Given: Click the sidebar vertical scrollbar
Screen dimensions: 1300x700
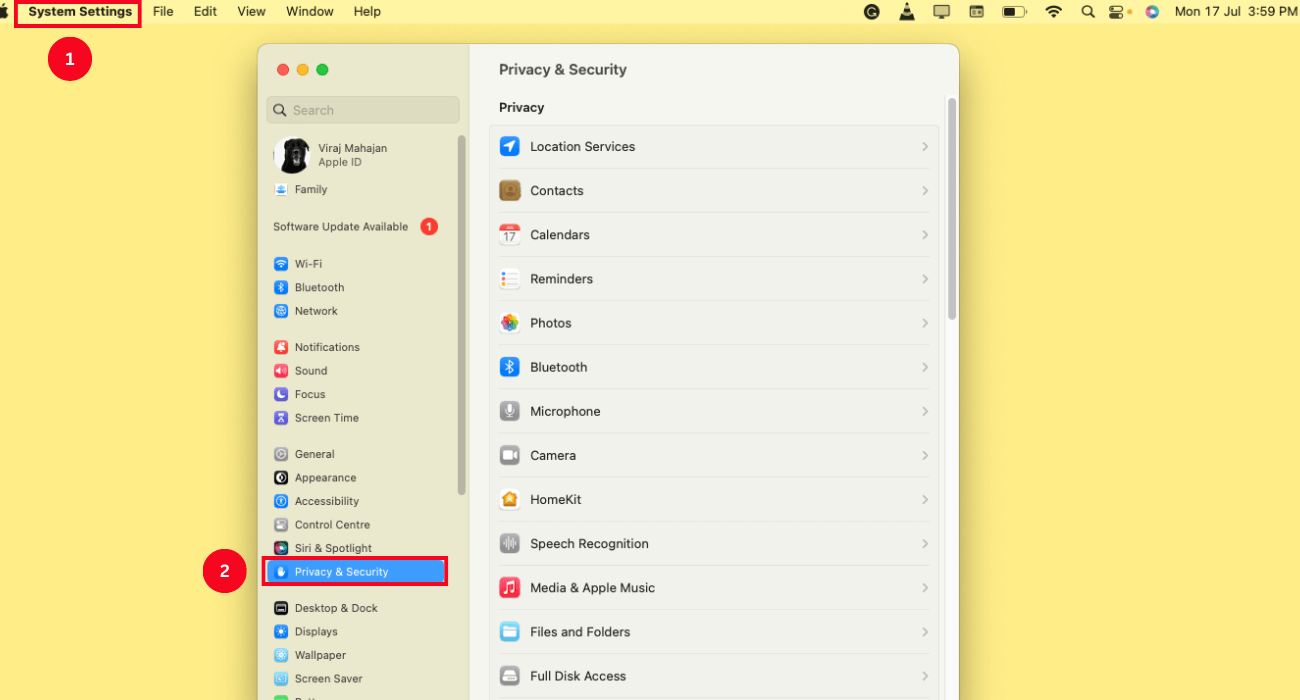Looking at the screenshot, I should coord(461,314).
